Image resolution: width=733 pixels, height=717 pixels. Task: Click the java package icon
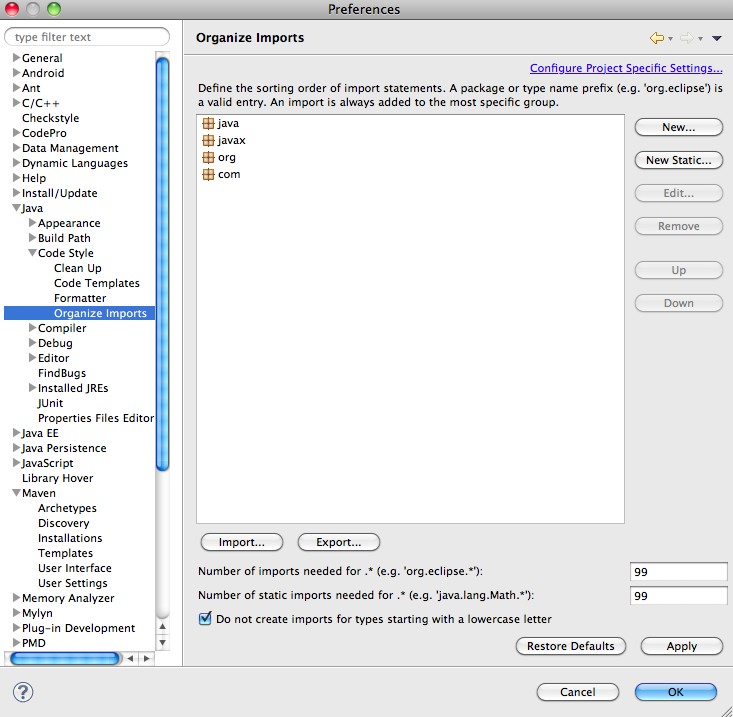(208, 123)
